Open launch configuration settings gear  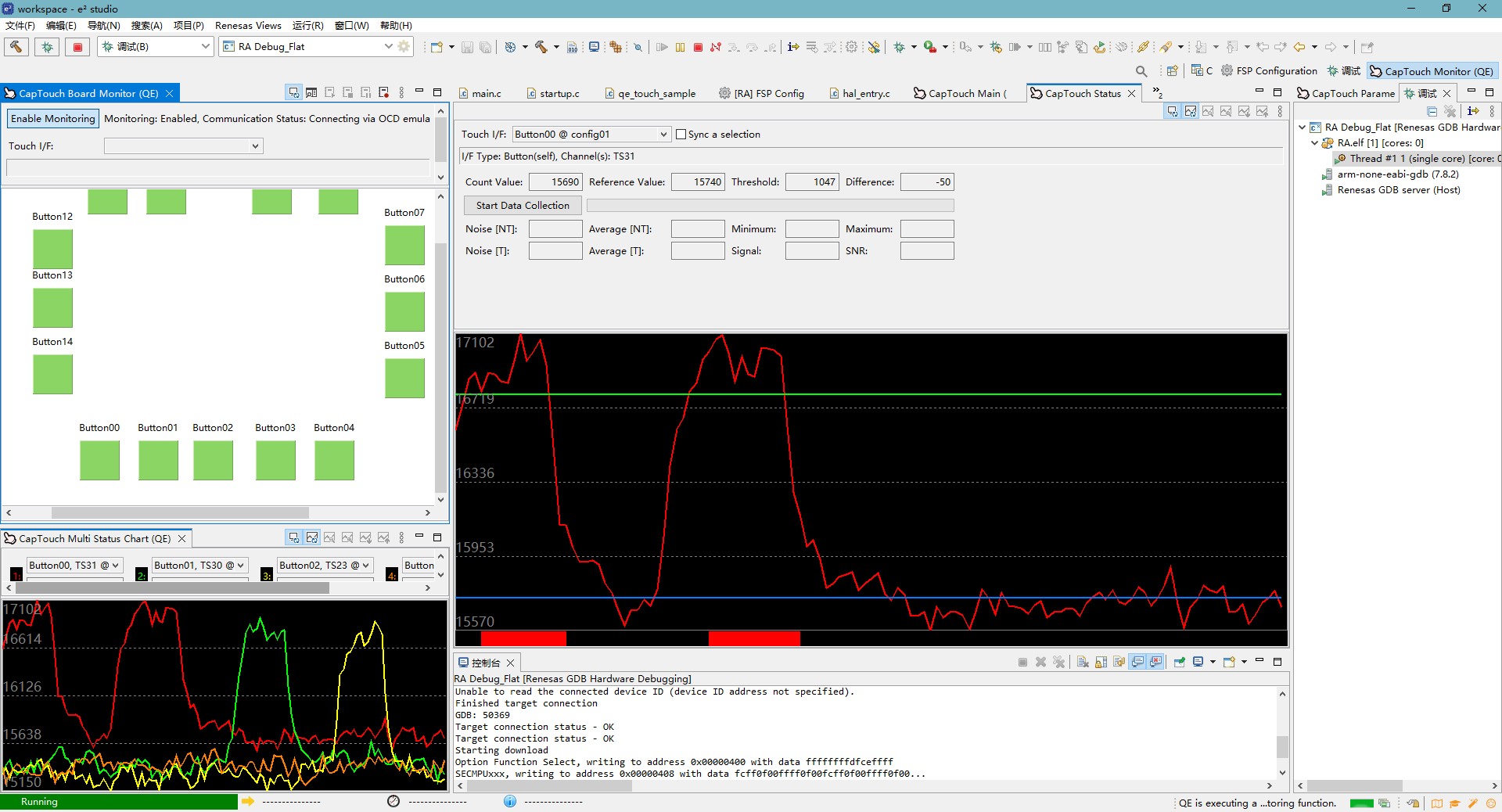pos(404,47)
